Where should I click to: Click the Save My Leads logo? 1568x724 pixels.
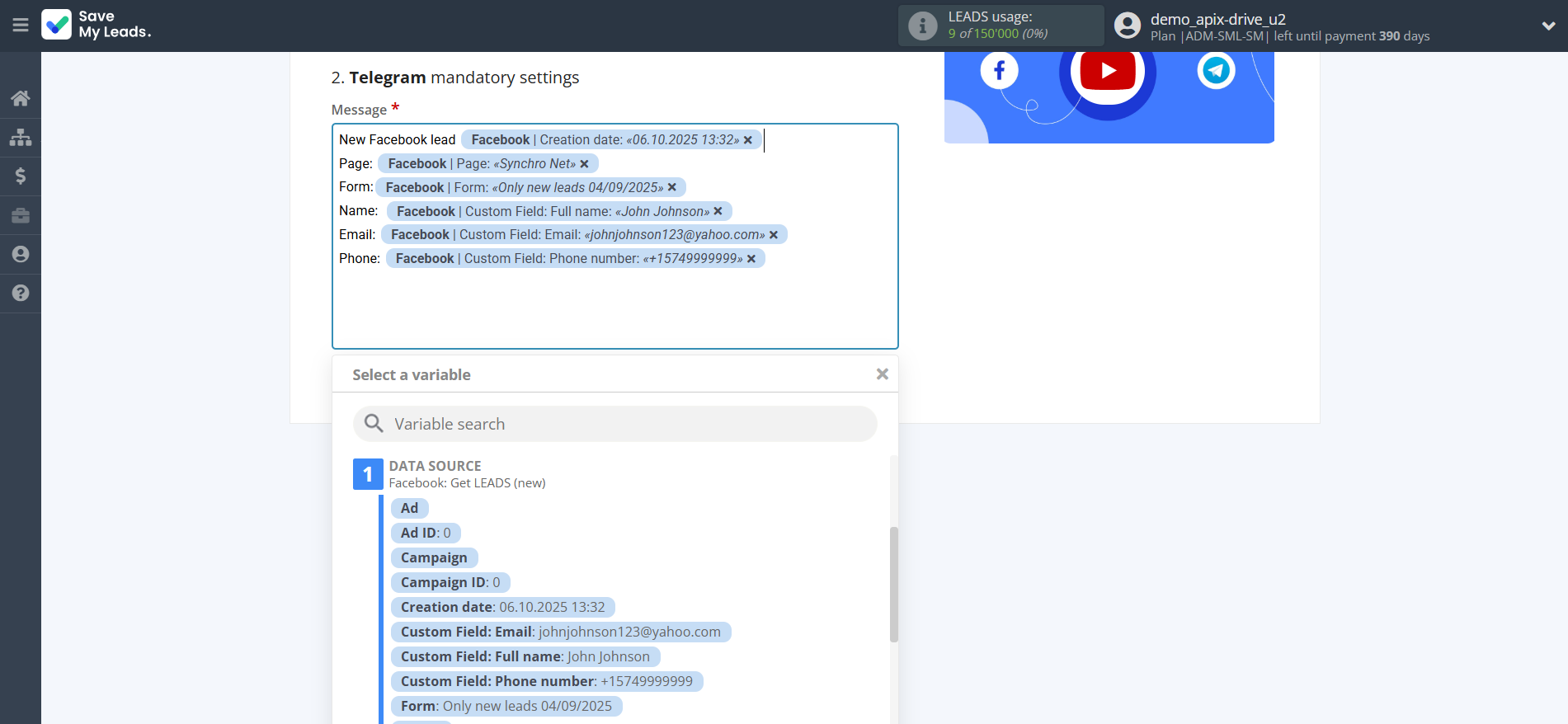(x=97, y=25)
